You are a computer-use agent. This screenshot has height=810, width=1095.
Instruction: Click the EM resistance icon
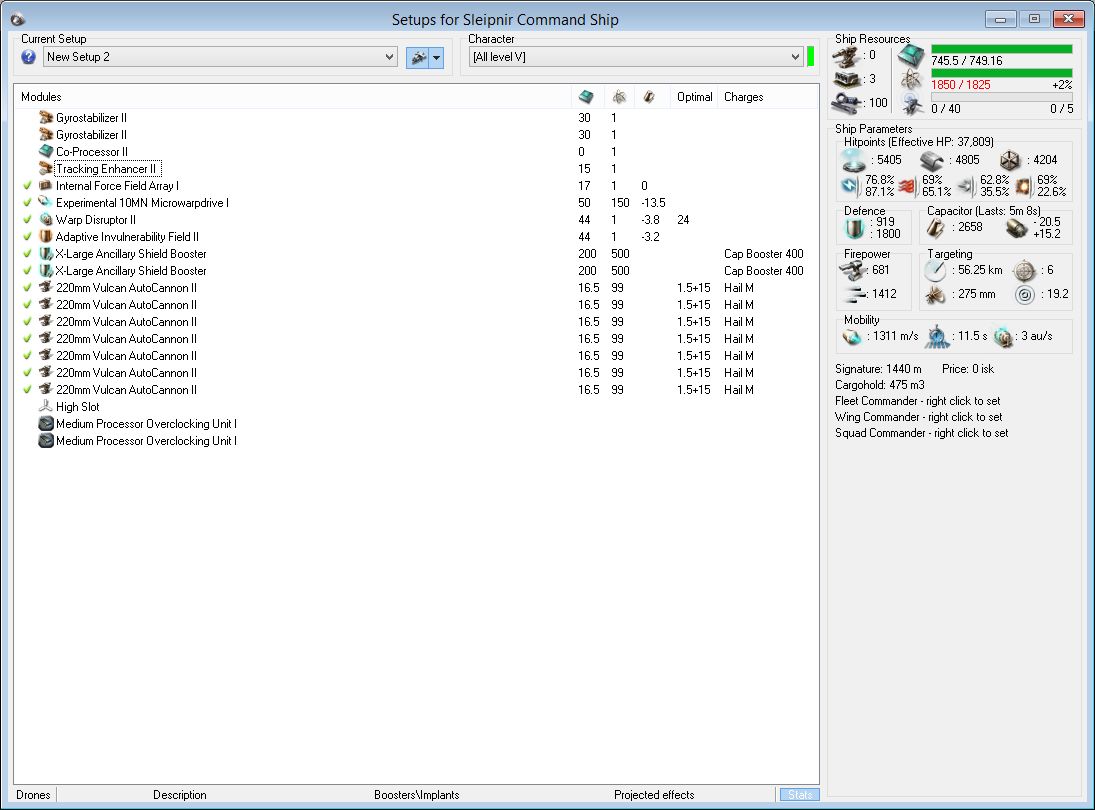coord(850,186)
